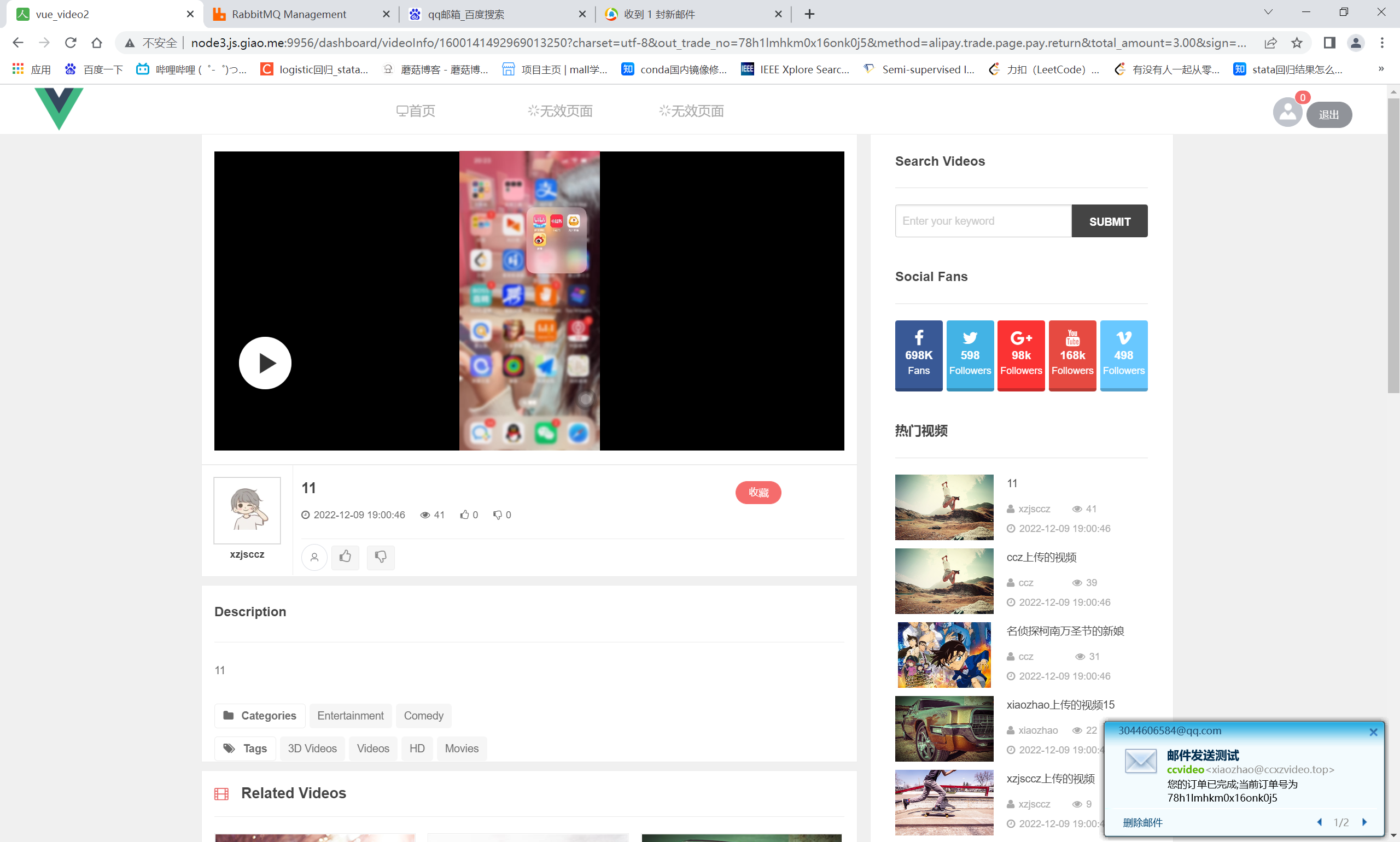Open the user avatar icon in header
1400x842 pixels.
(x=1287, y=112)
